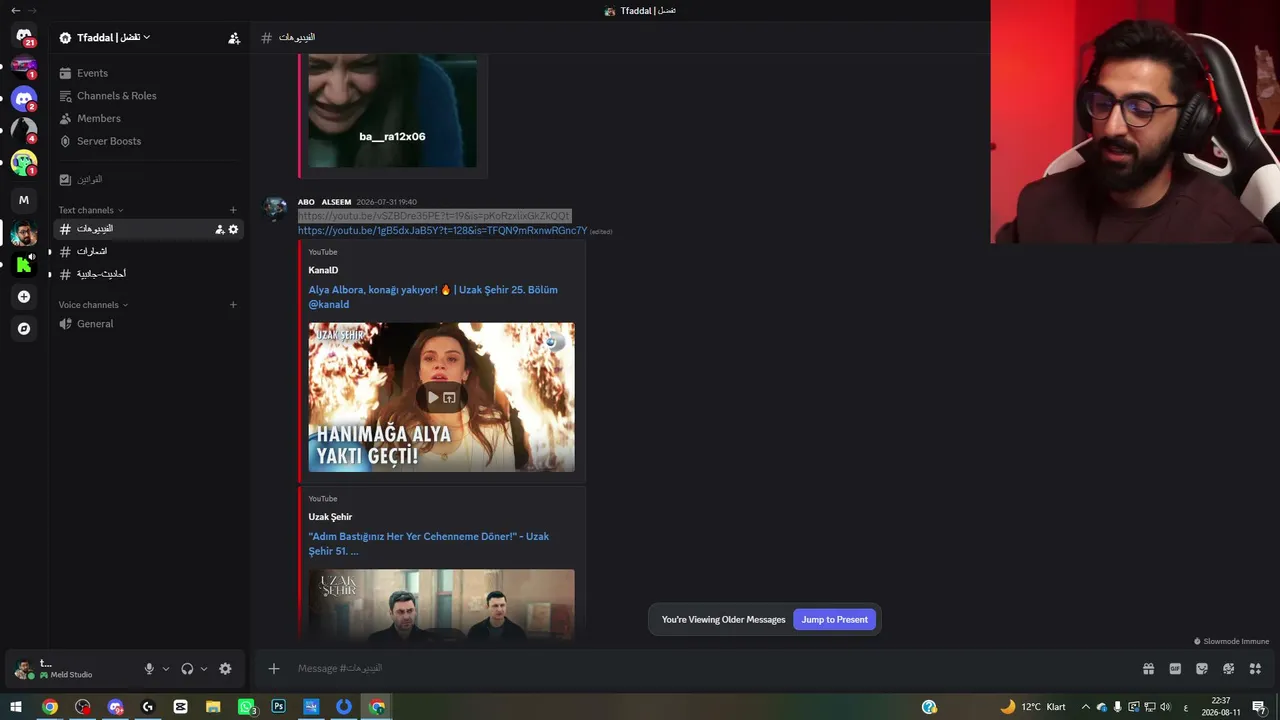Open the green headphones avatar server
Image resolution: width=1280 pixels, height=720 pixels.
(x=24, y=161)
